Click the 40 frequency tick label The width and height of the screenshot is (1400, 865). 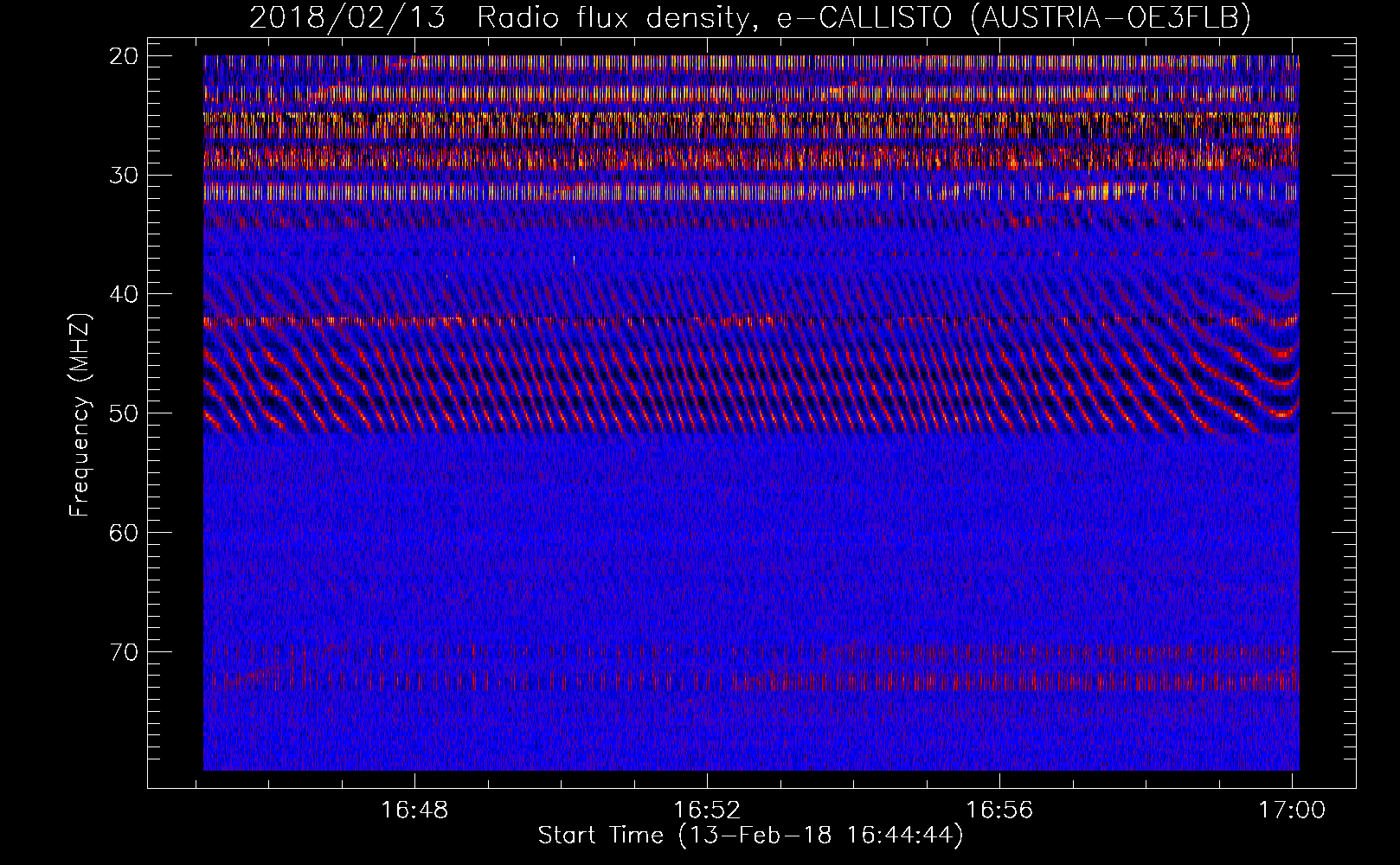pos(124,295)
